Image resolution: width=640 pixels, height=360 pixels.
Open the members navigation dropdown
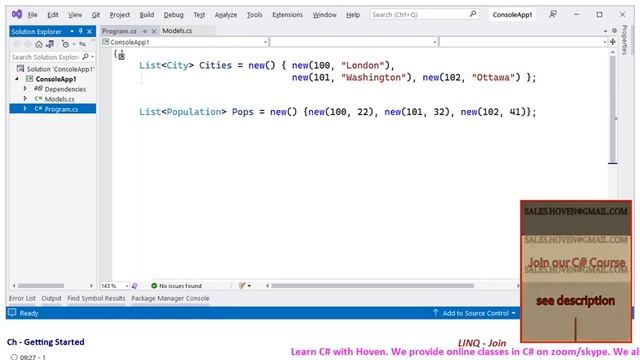(x=604, y=42)
